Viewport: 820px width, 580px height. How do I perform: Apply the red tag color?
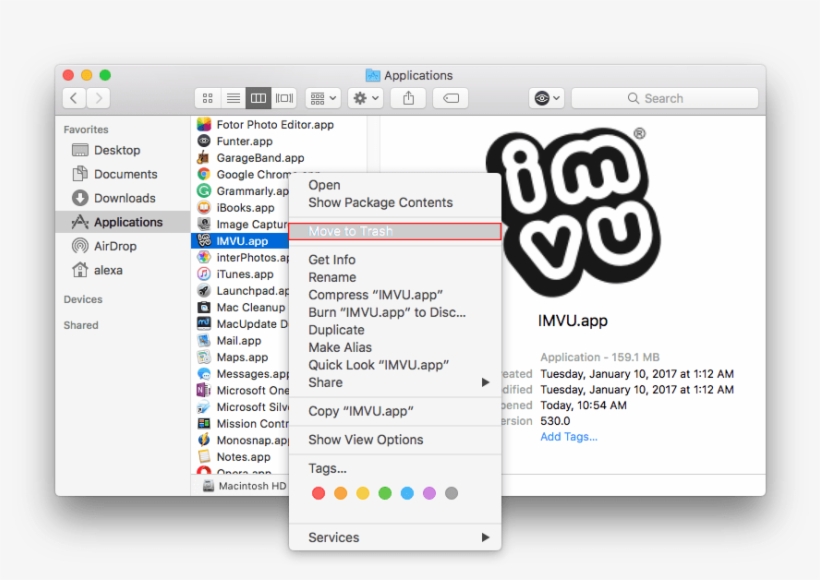coord(318,493)
